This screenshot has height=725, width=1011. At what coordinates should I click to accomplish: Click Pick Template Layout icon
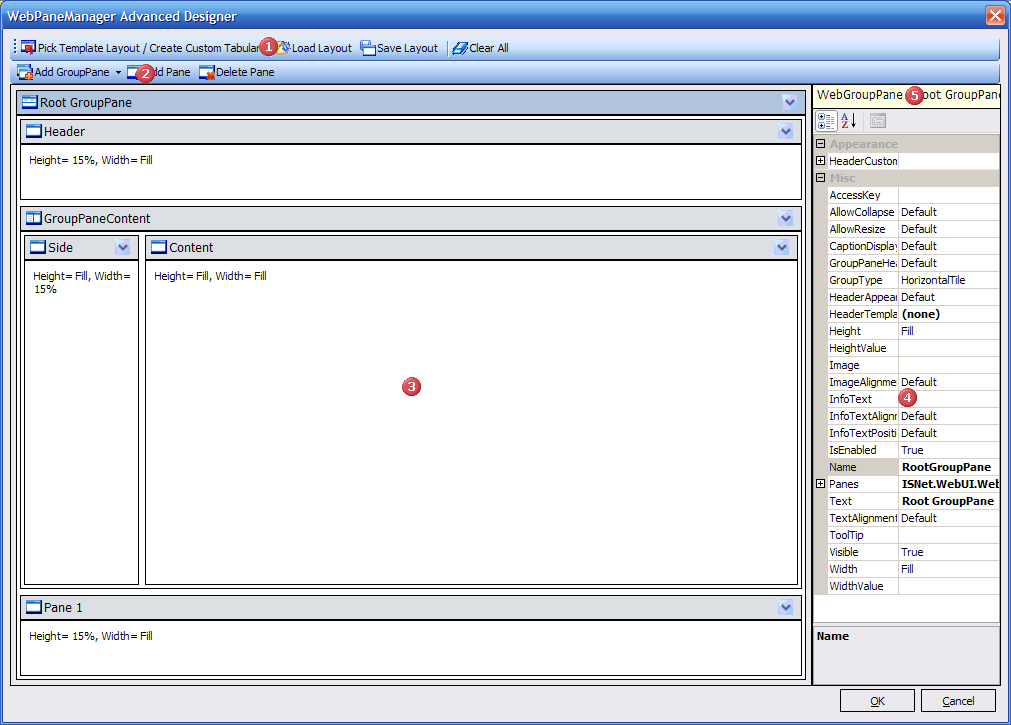[x=28, y=48]
